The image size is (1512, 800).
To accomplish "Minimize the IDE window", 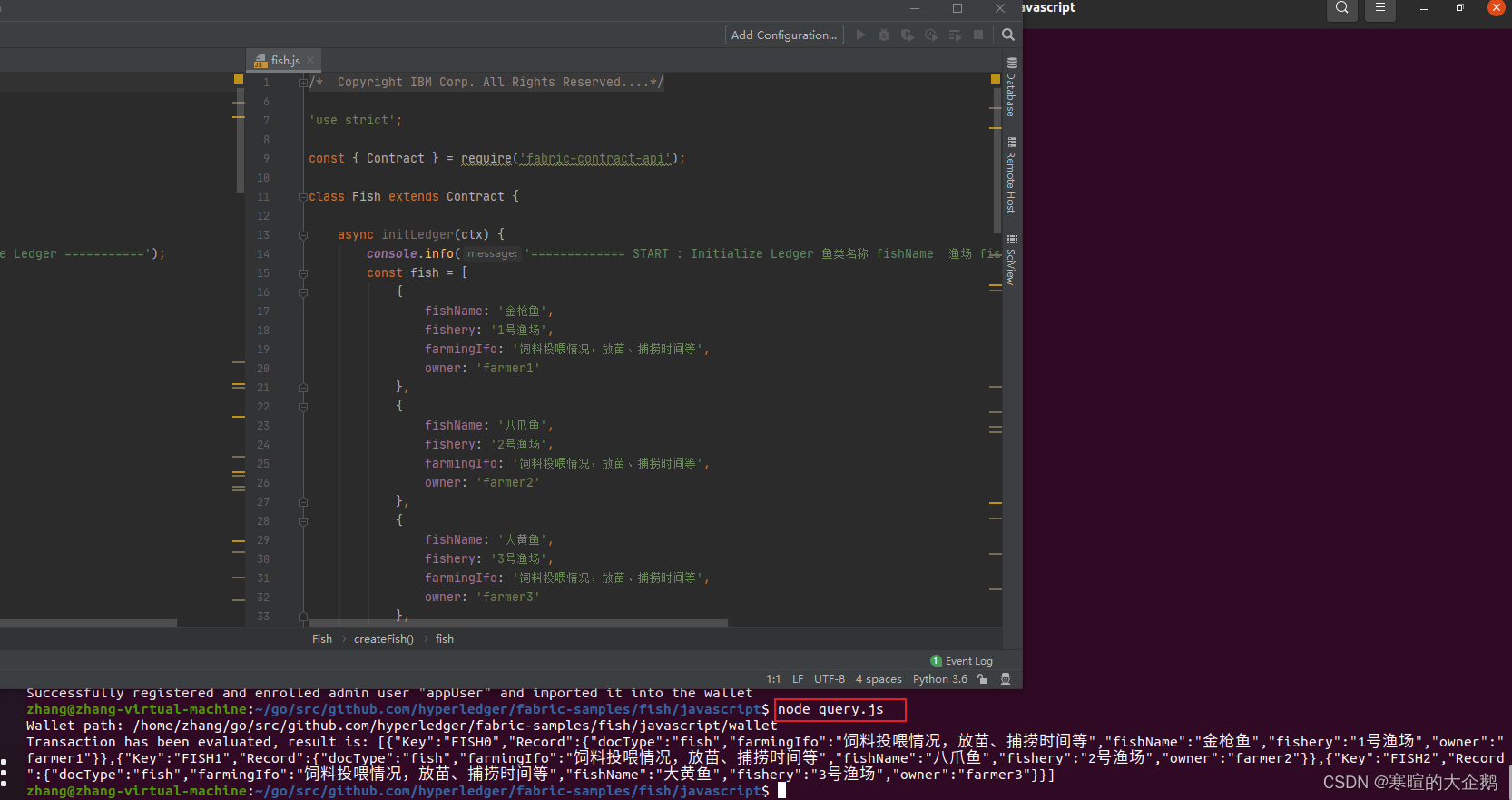I will (915, 8).
